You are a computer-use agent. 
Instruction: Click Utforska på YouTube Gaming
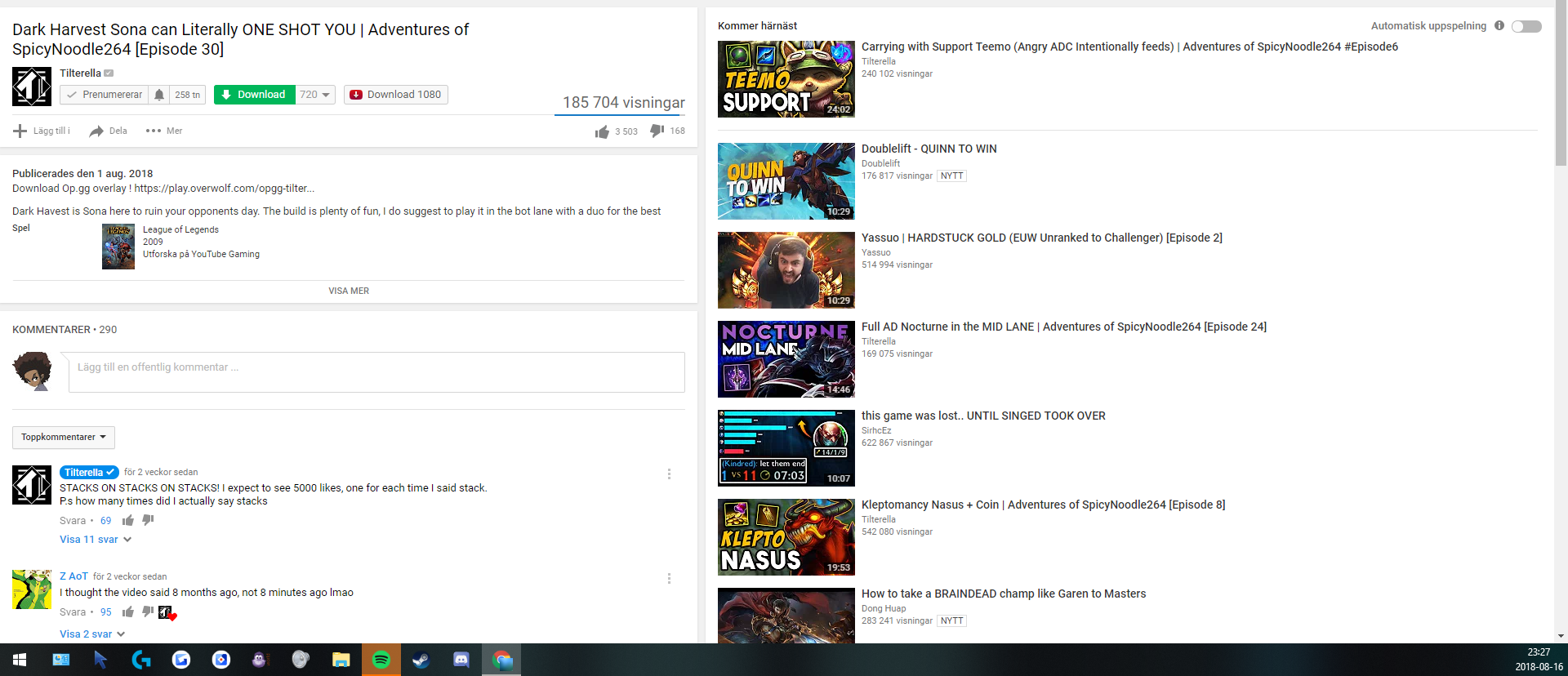click(201, 255)
